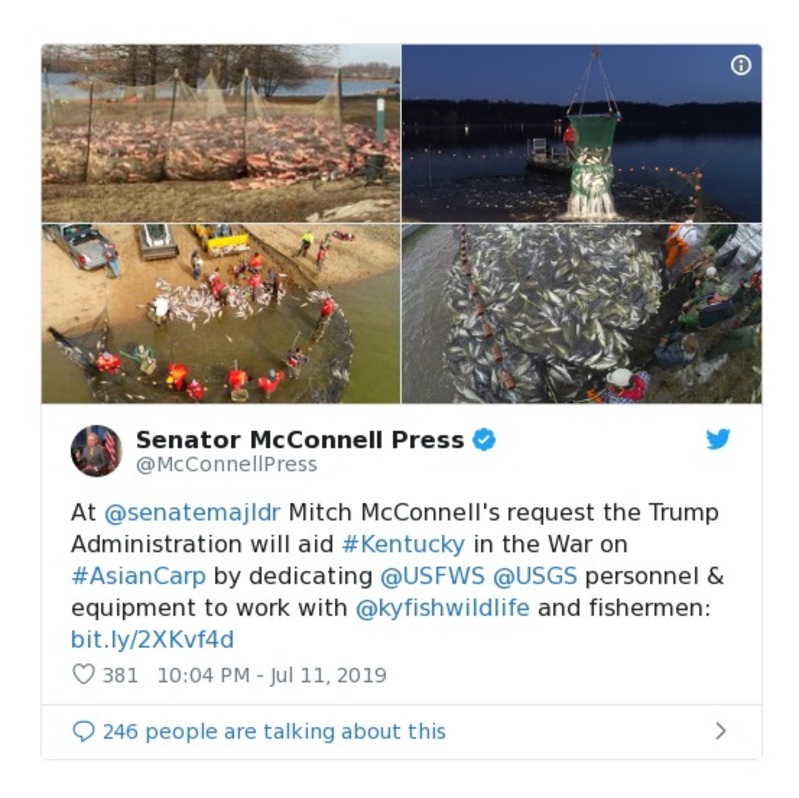Click the blue verified badge
Screen dimensions: 799x798
pos(484,440)
